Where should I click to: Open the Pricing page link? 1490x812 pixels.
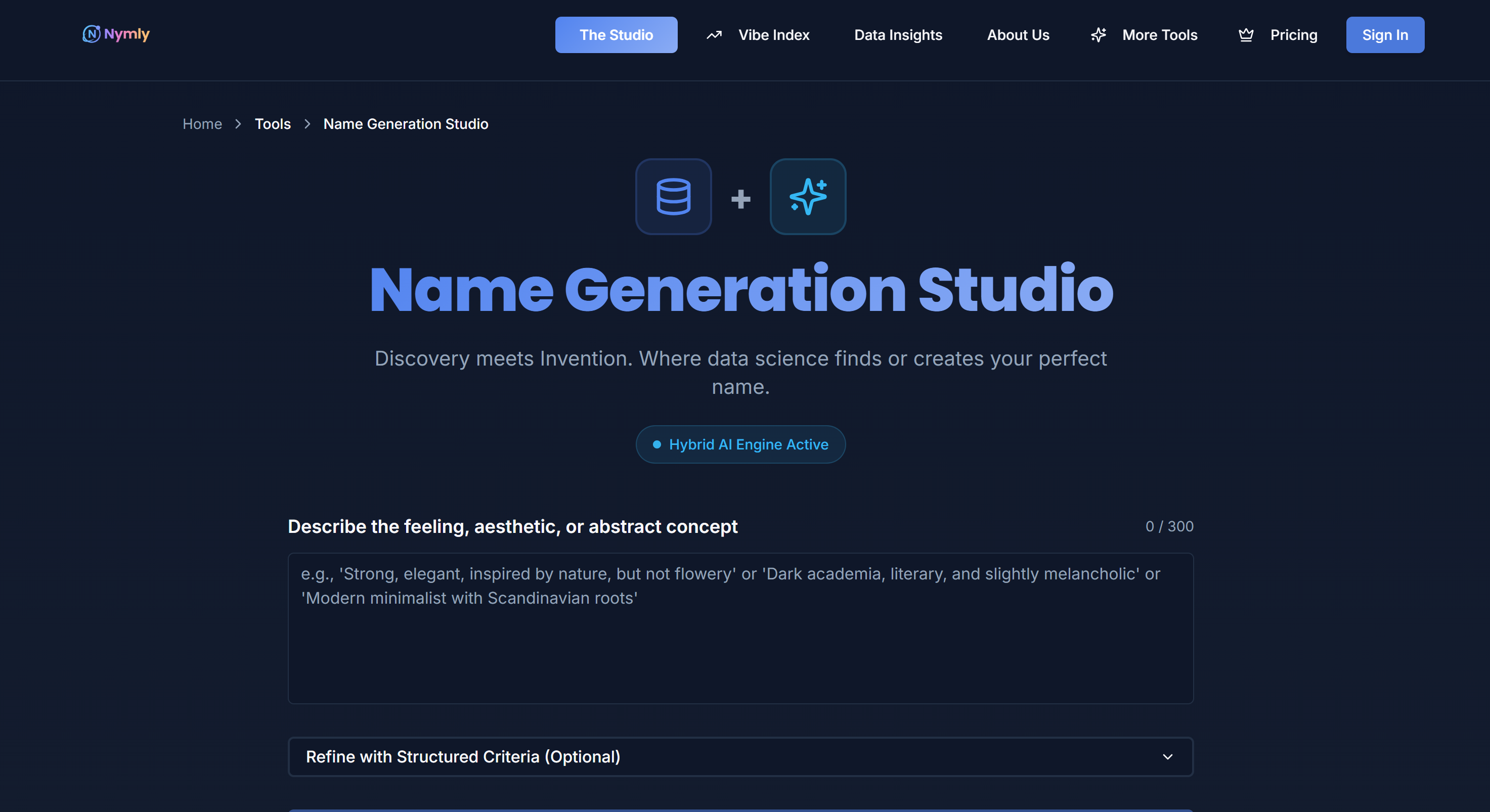click(x=1293, y=35)
